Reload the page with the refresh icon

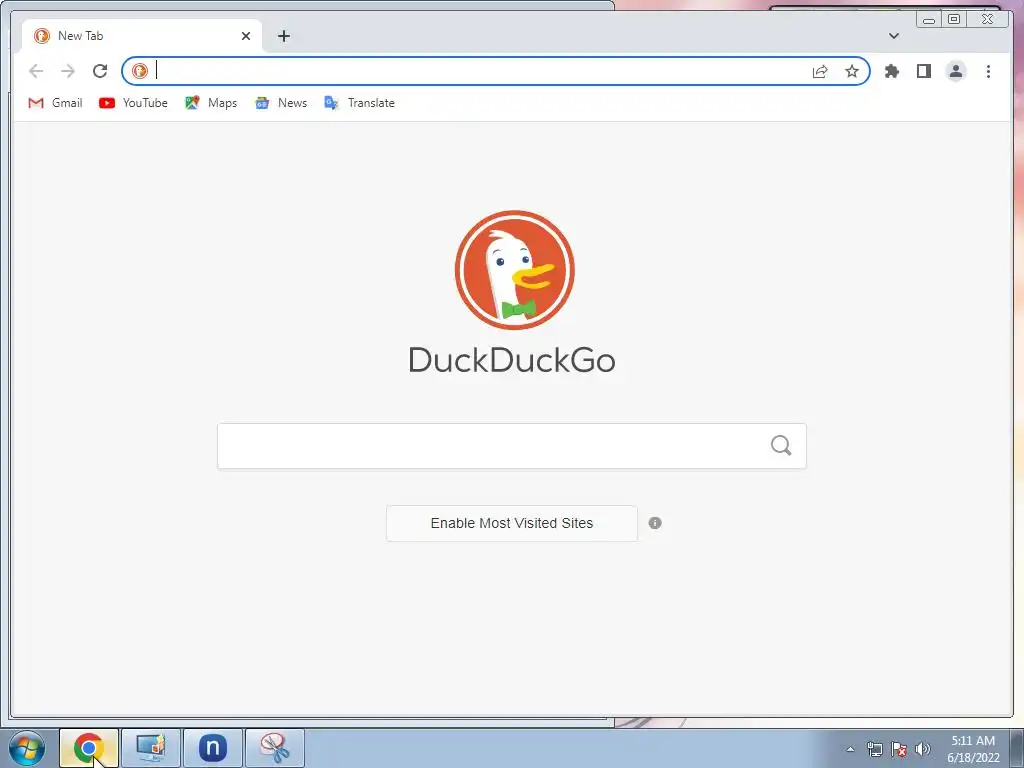tap(100, 71)
